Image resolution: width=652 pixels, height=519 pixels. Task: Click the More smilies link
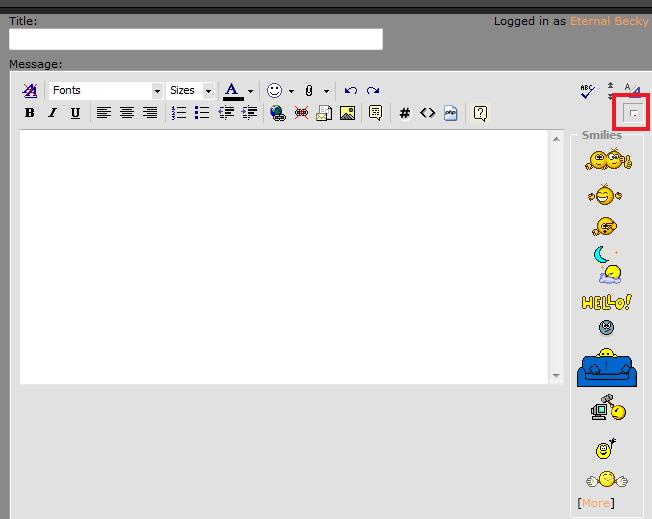coord(596,503)
